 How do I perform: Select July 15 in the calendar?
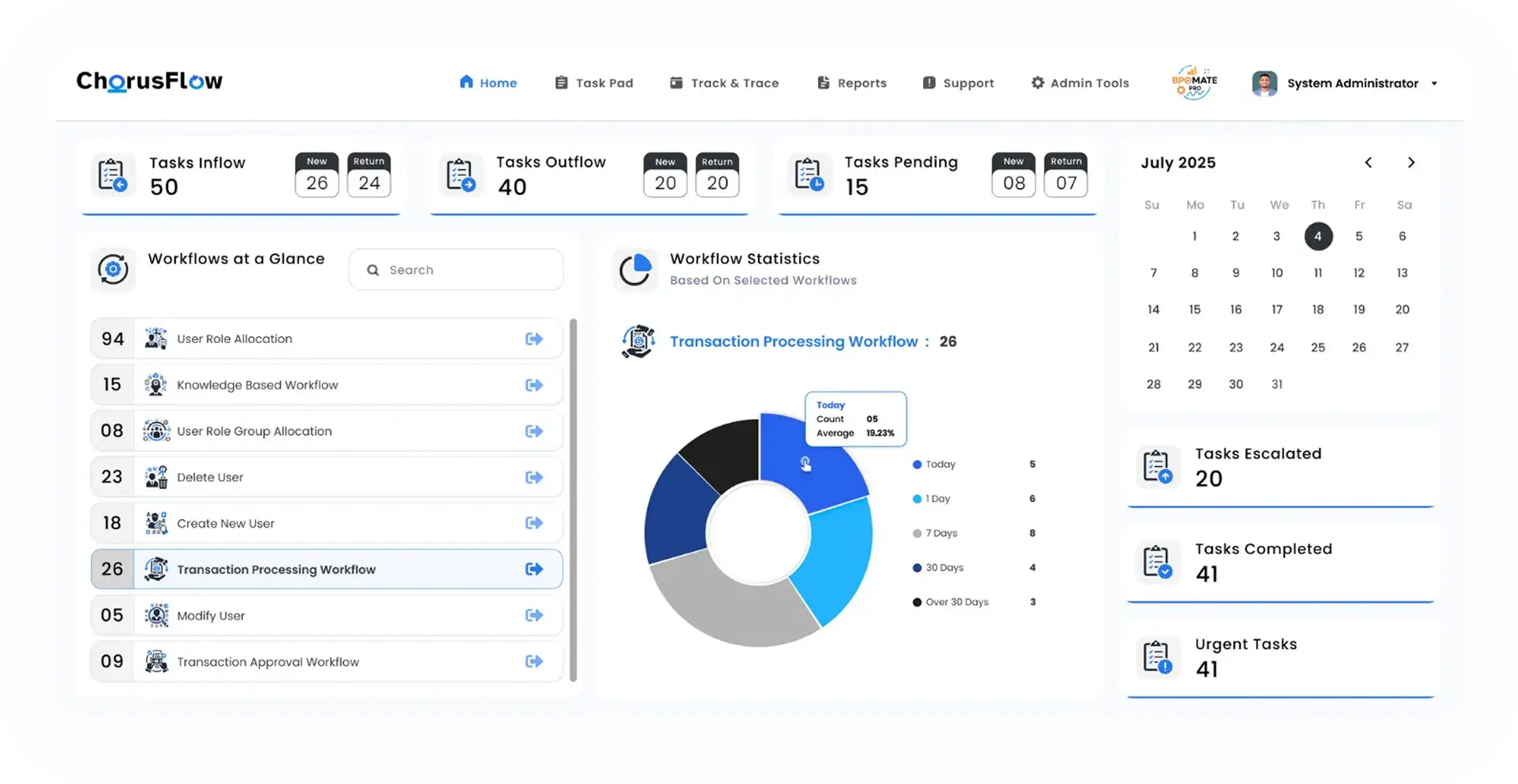1195,310
